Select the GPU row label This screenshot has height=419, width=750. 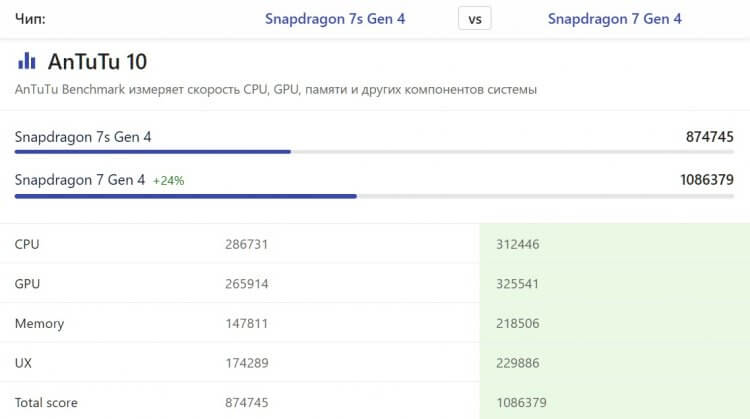pos(27,284)
